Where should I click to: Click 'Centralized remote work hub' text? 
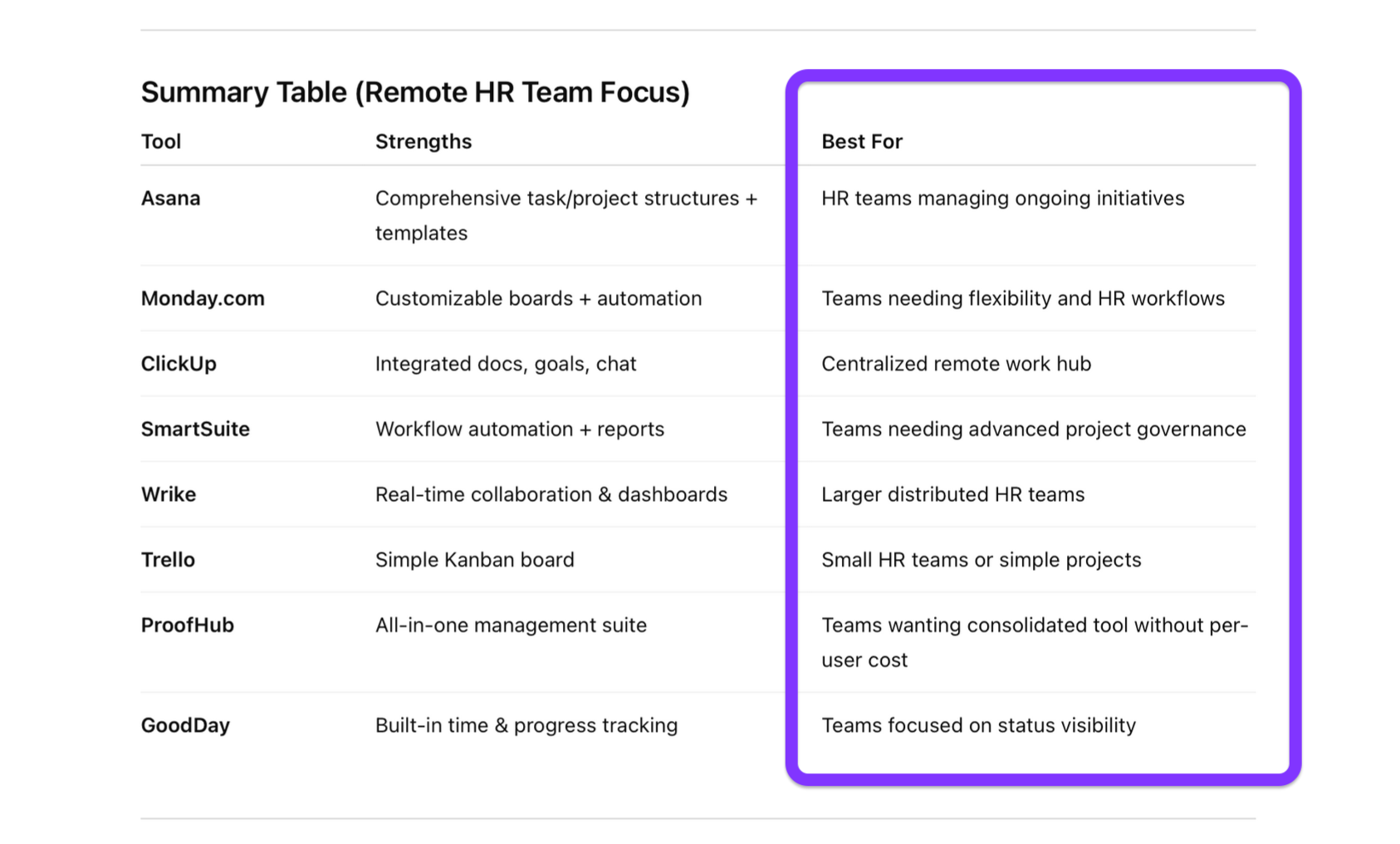tap(956, 364)
